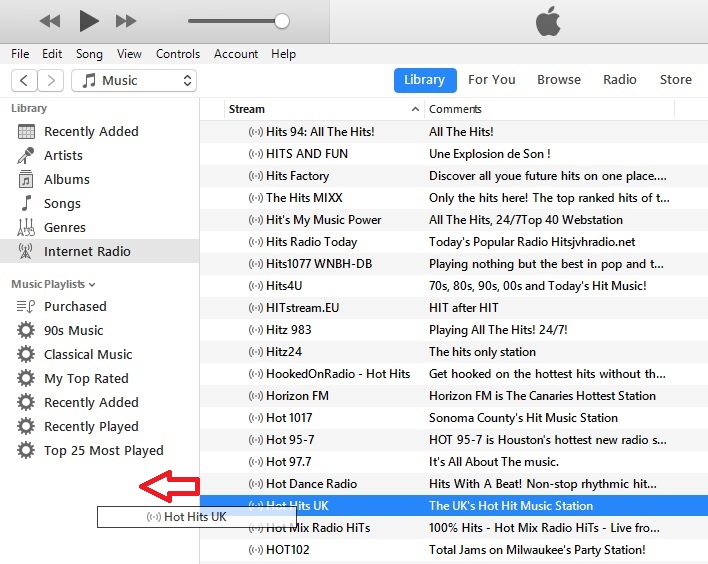Click the stream icon next to HOT102
Screen dimensions: 708x564
pyautogui.click(x=256, y=550)
